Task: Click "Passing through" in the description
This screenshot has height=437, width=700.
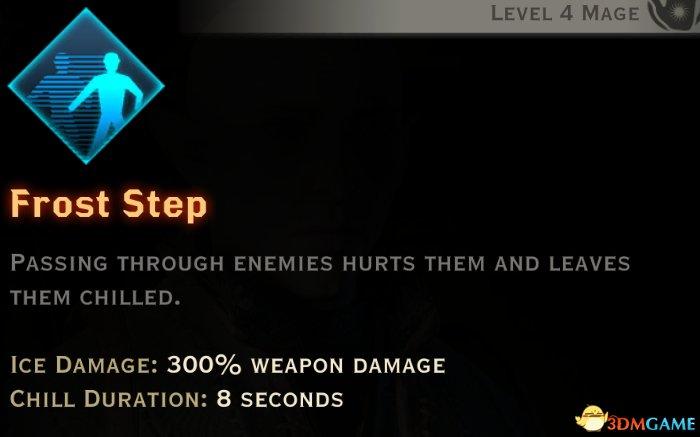Action: 117,263
